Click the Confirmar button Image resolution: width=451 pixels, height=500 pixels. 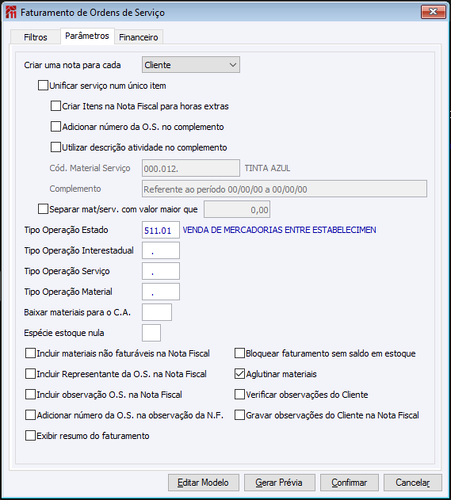(349, 483)
